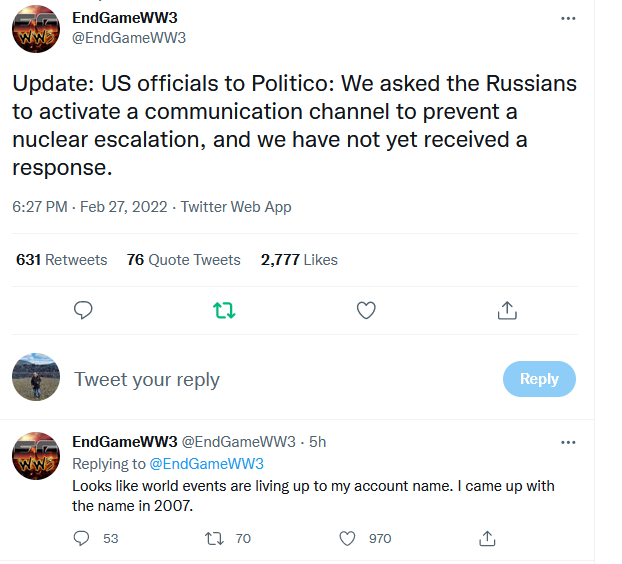Retweet the reply with 70 retweets
This screenshot has height=564, width=622.
click(x=213, y=538)
